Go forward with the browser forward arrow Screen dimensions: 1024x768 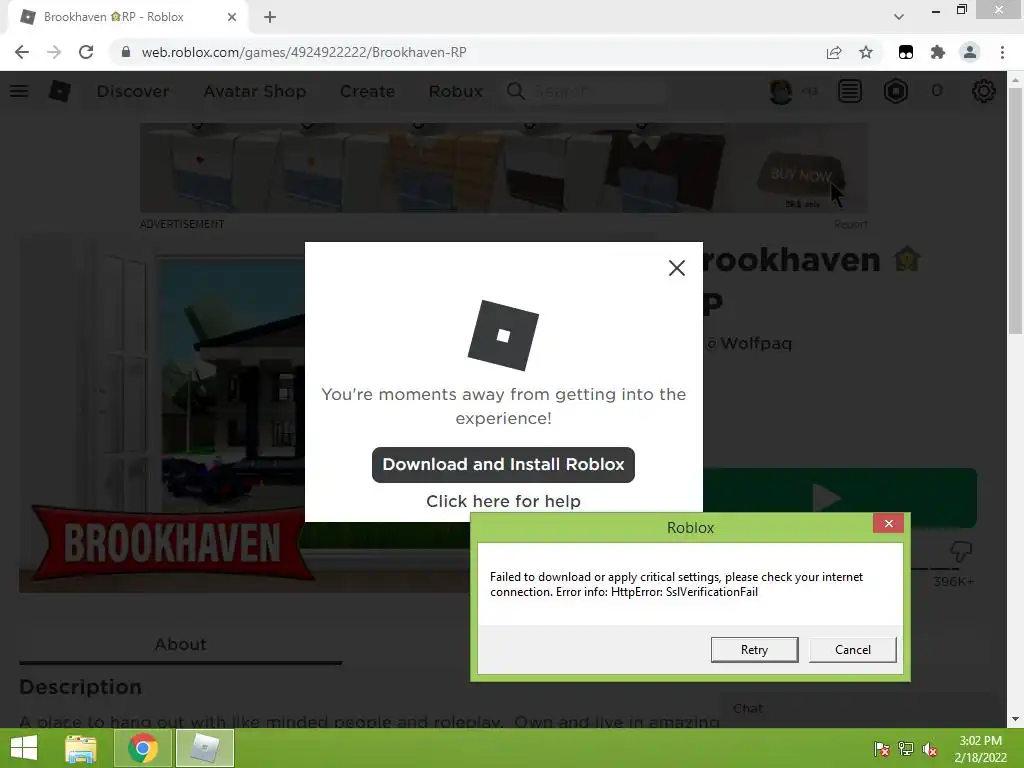tap(54, 52)
